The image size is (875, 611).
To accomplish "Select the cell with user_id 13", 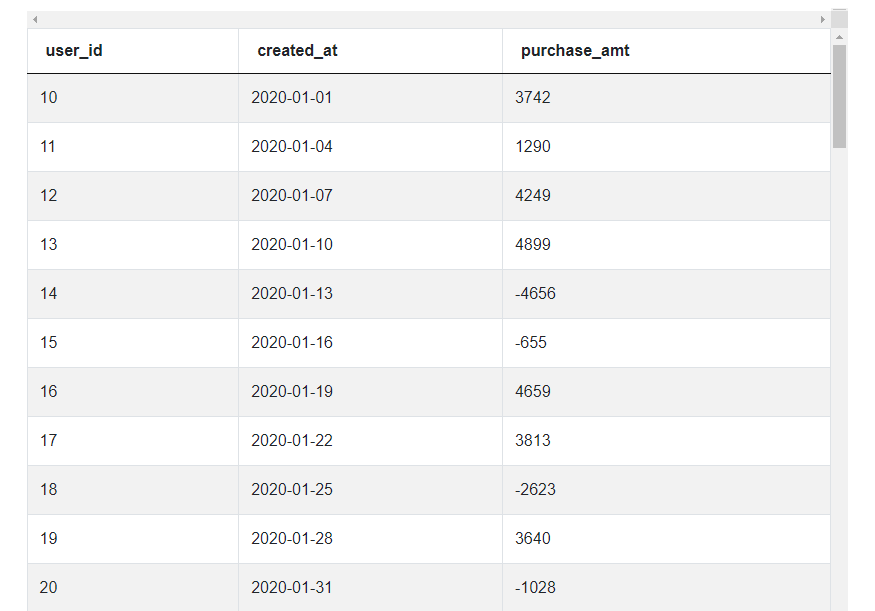I will pyautogui.click(x=49, y=244).
